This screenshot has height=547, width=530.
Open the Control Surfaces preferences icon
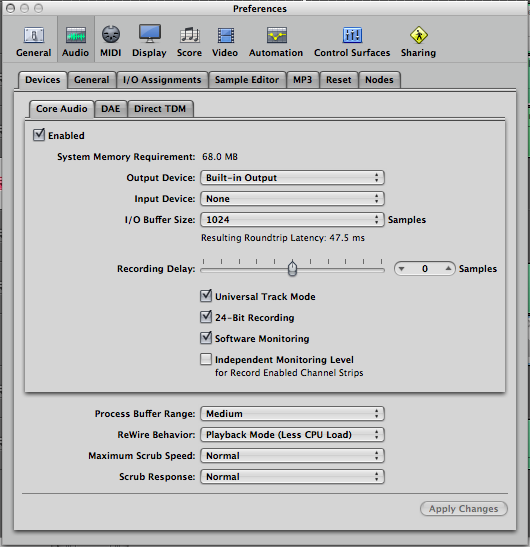point(352,35)
